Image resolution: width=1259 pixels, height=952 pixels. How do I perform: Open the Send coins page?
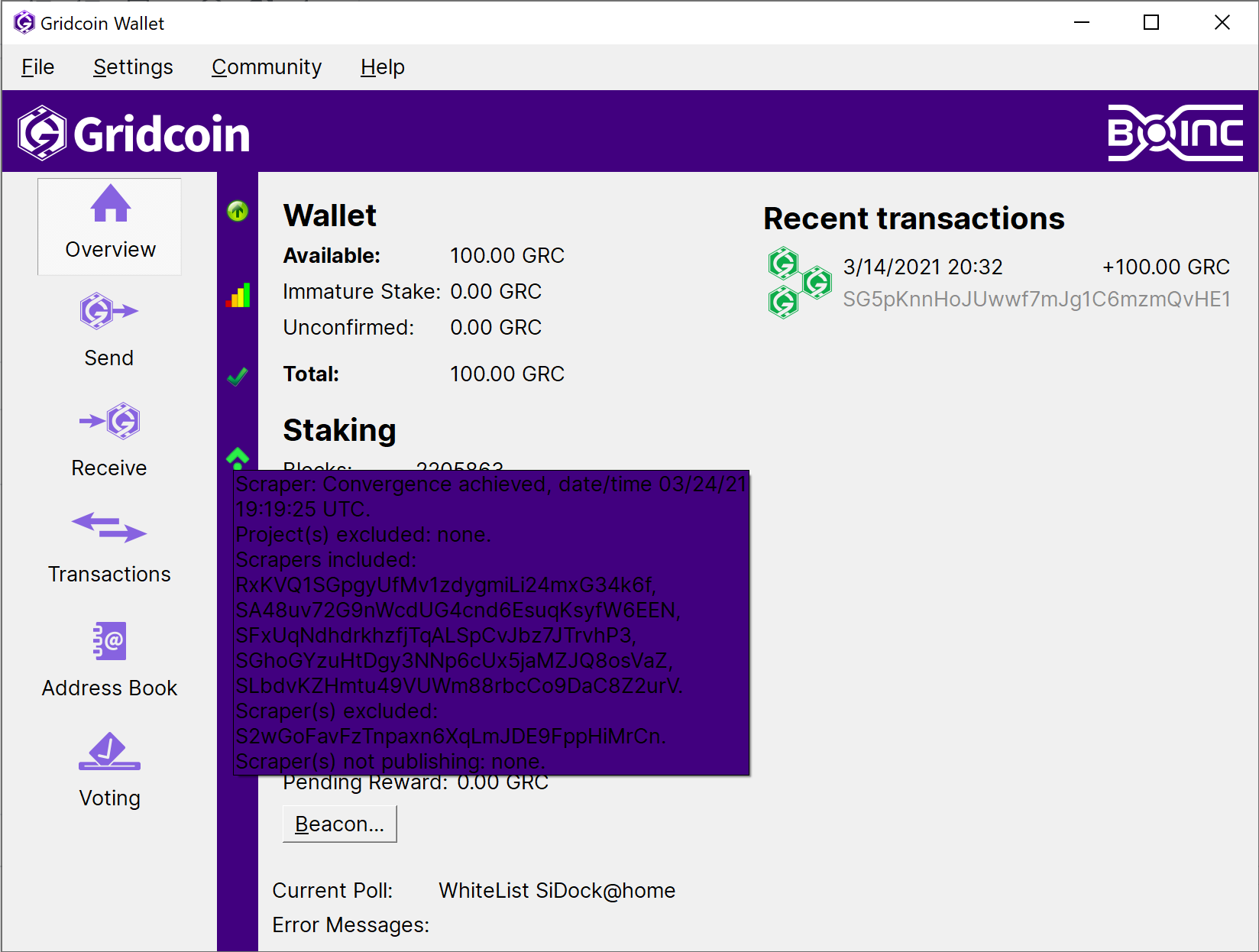[x=110, y=330]
